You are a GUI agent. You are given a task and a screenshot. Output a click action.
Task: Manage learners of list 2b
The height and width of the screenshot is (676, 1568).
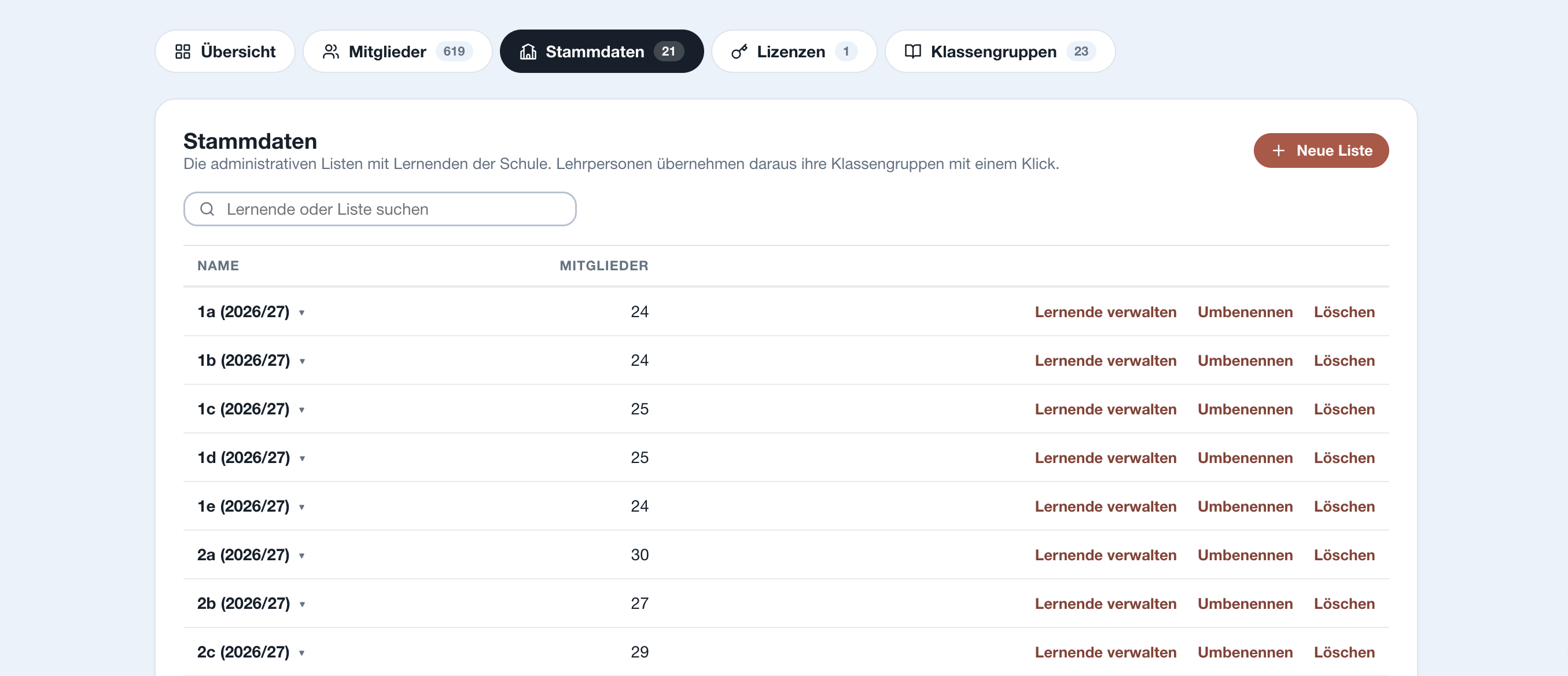pyautogui.click(x=1105, y=604)
